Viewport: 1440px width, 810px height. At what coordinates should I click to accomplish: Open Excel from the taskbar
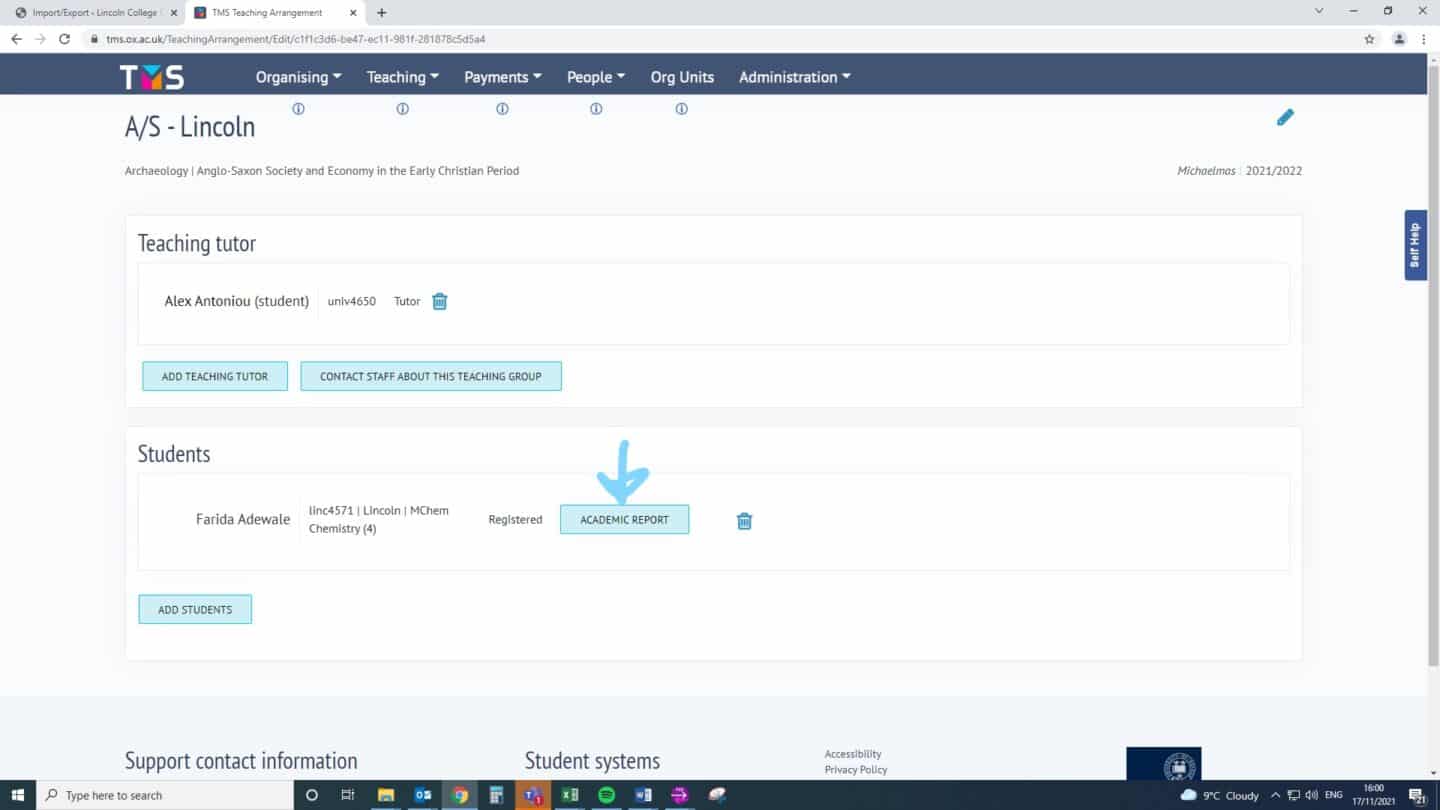[x=570, y=795]
